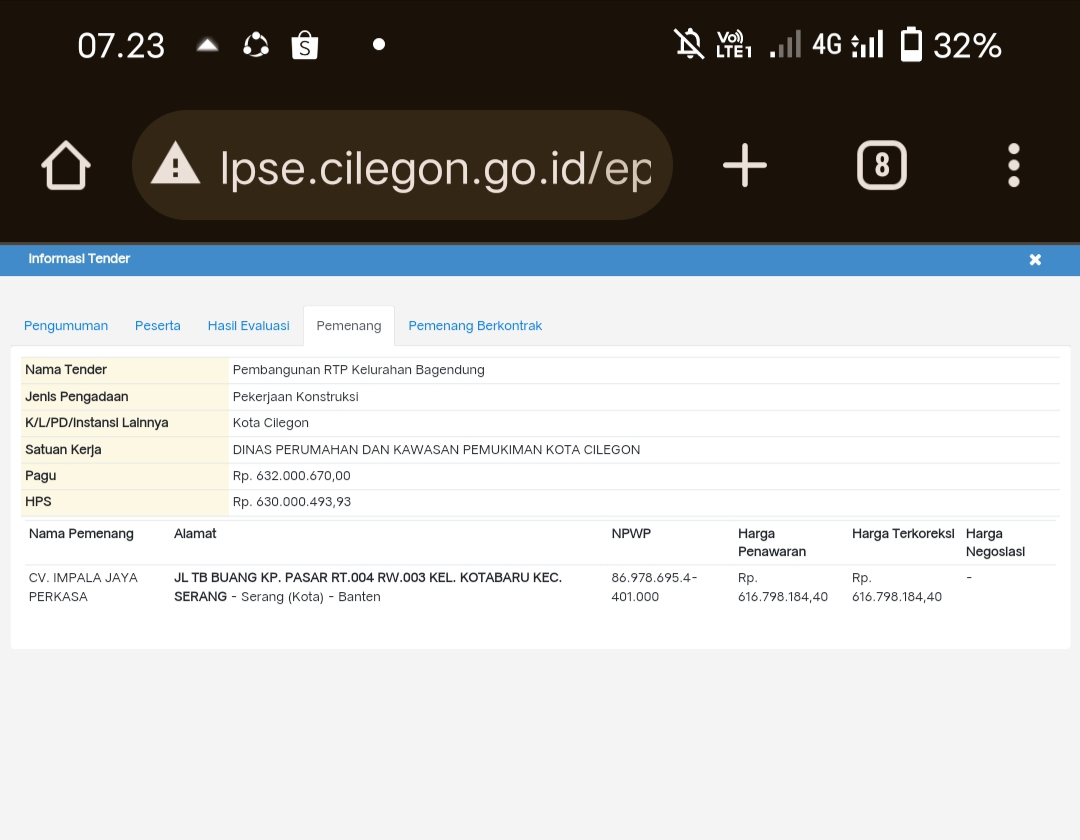This screenshot has height=840, width=1080.
Task: Open new tab with plus icon
Action: point(745,165)
